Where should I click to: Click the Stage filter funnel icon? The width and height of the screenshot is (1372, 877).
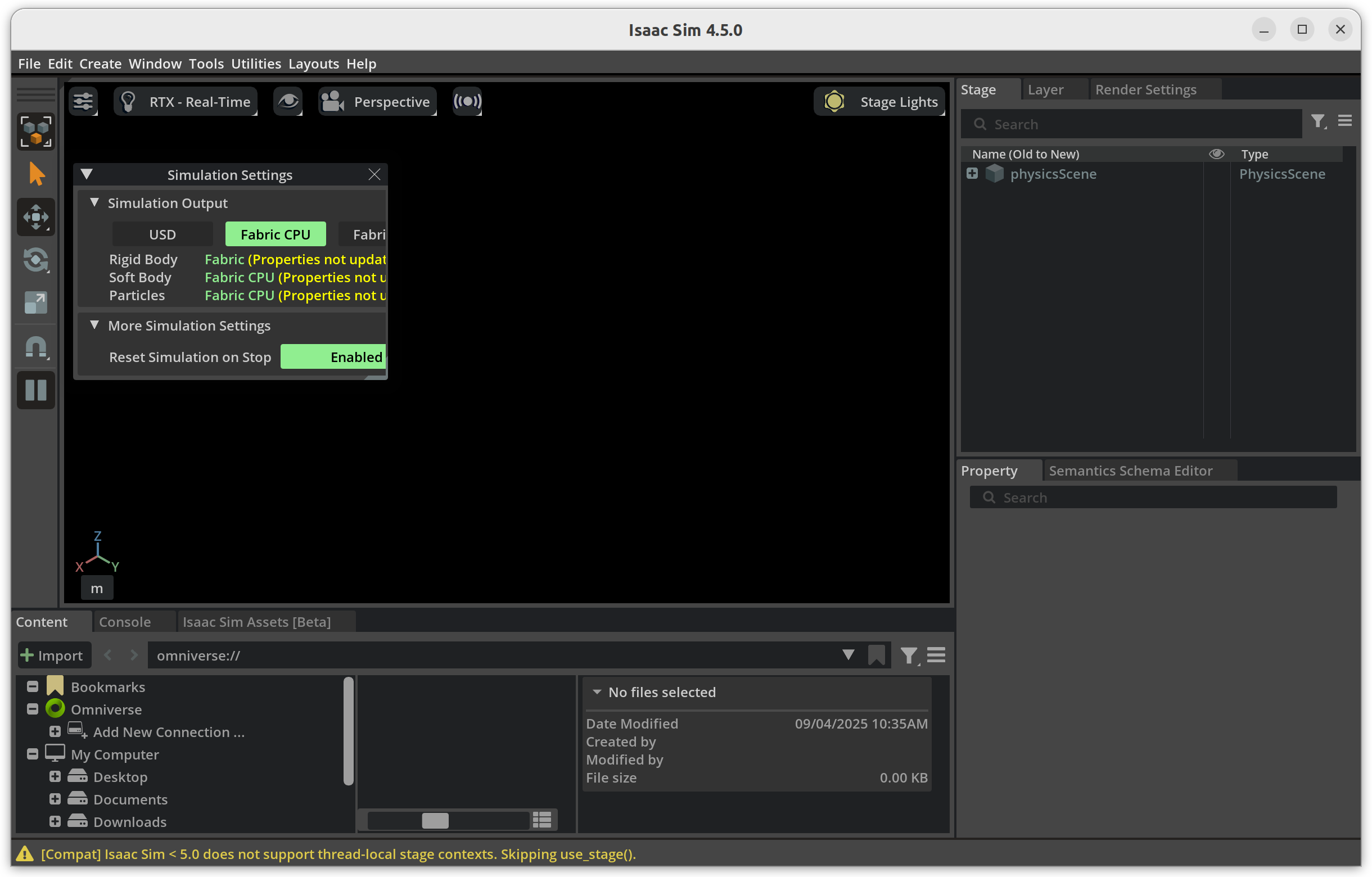click(x=1319, y=121)
